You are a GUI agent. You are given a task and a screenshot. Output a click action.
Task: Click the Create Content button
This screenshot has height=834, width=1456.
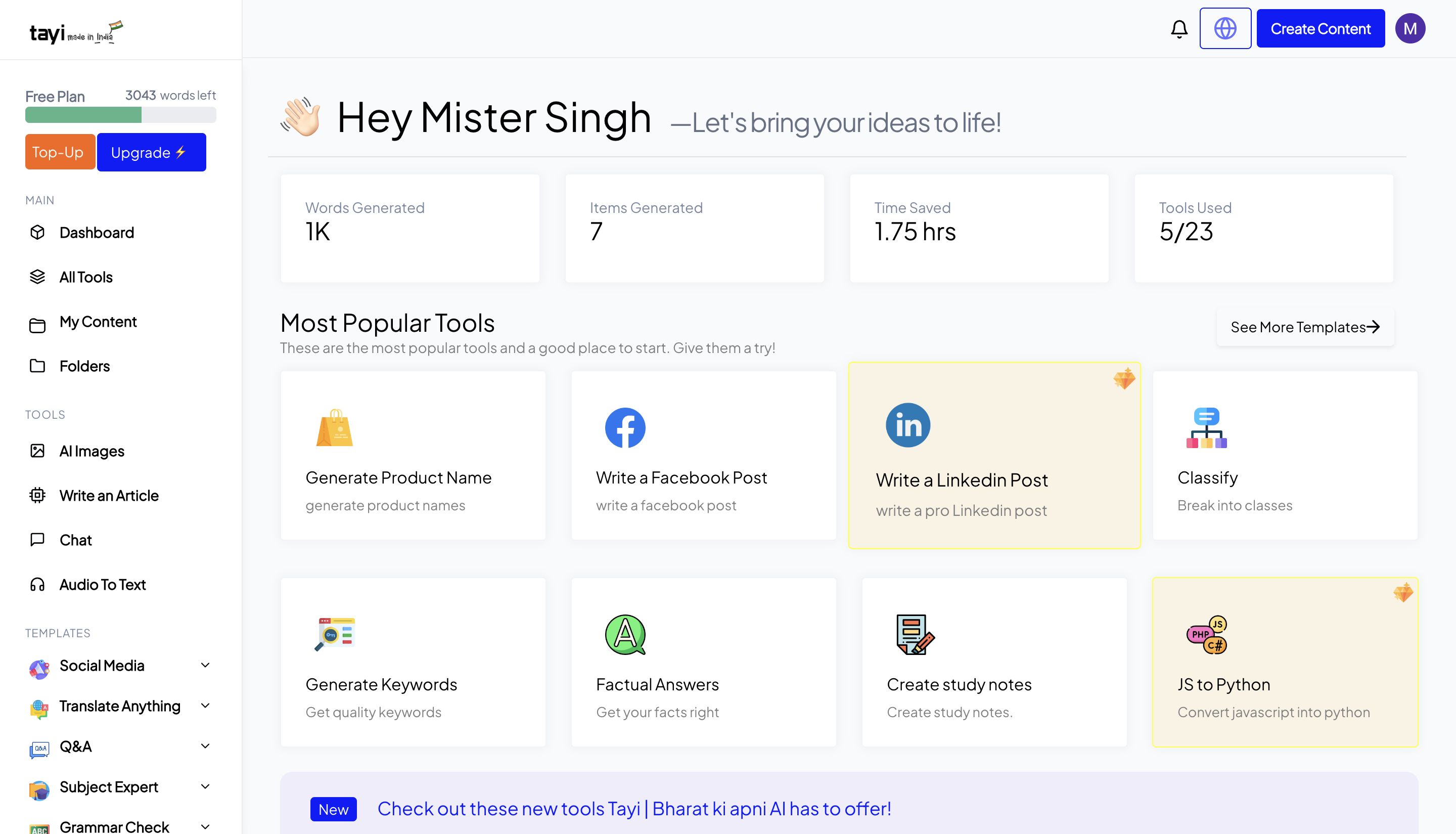coord(1319,29)
